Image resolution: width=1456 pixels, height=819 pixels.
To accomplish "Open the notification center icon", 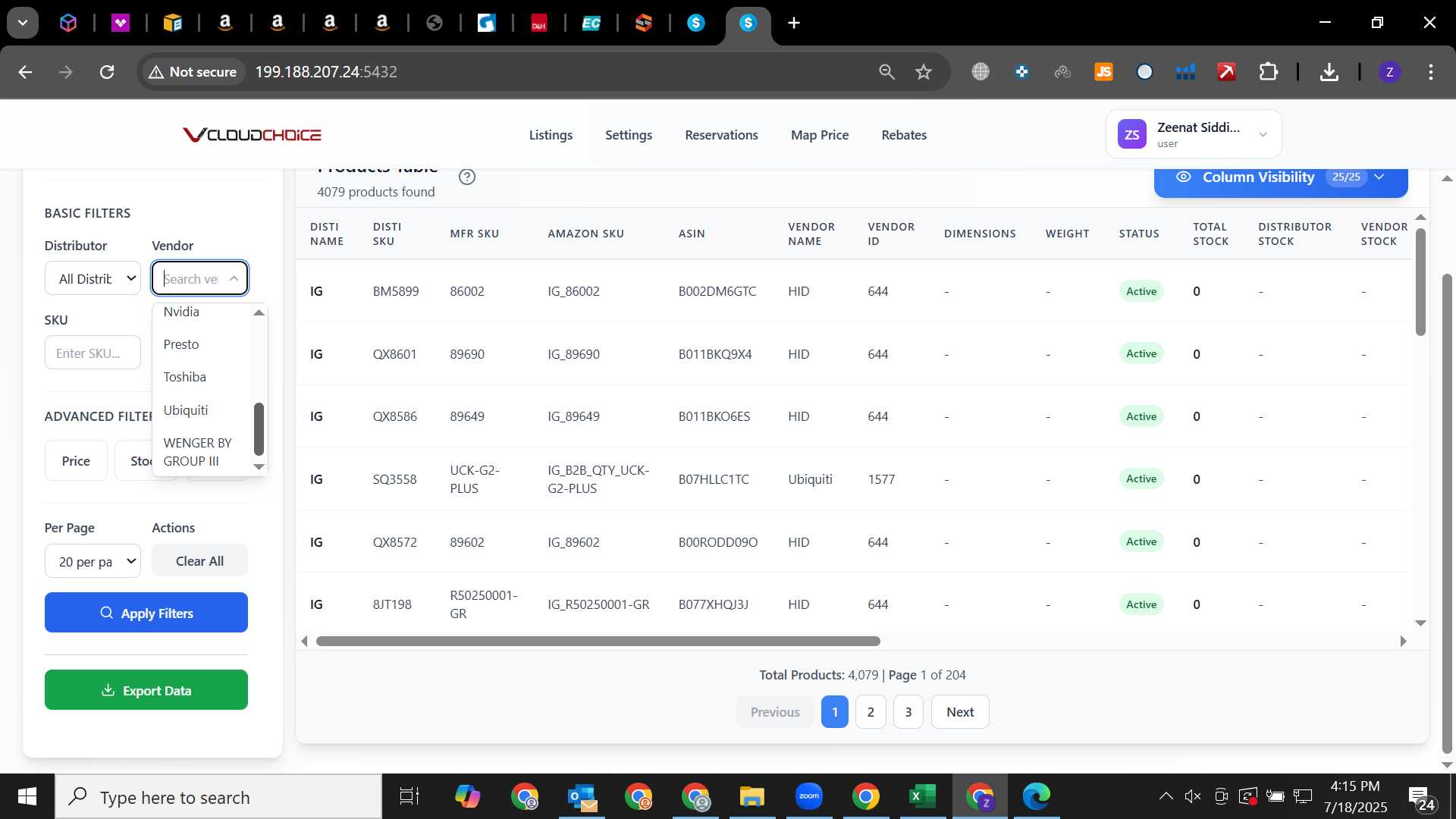I will (1422, 798).
